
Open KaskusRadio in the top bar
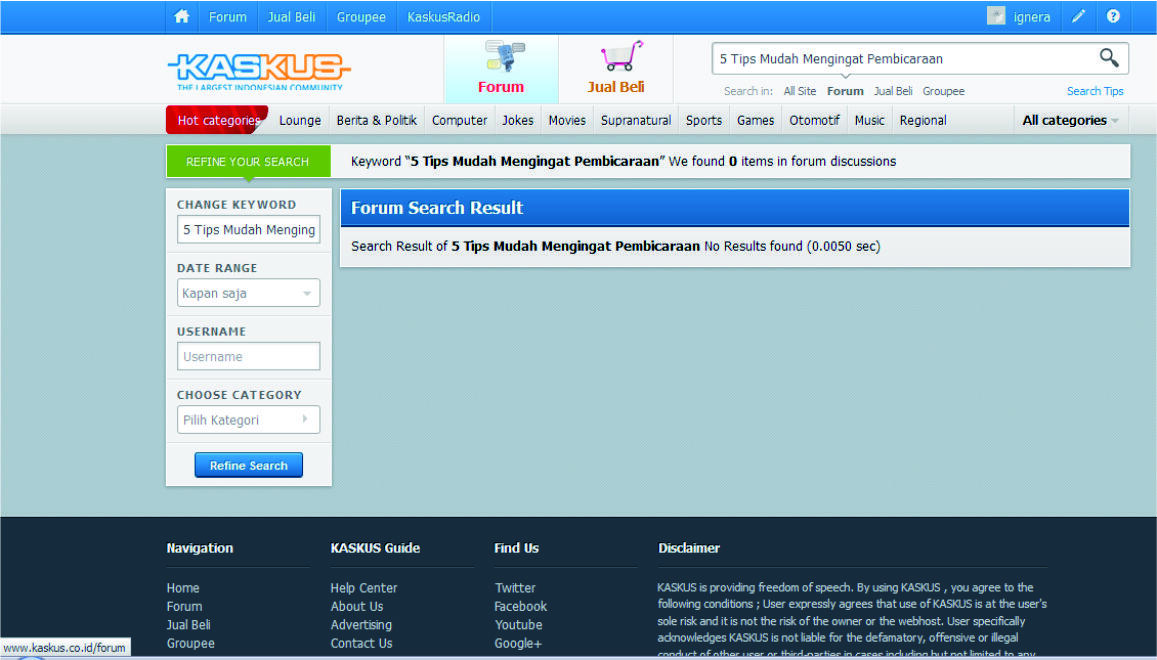click(443, 17)
